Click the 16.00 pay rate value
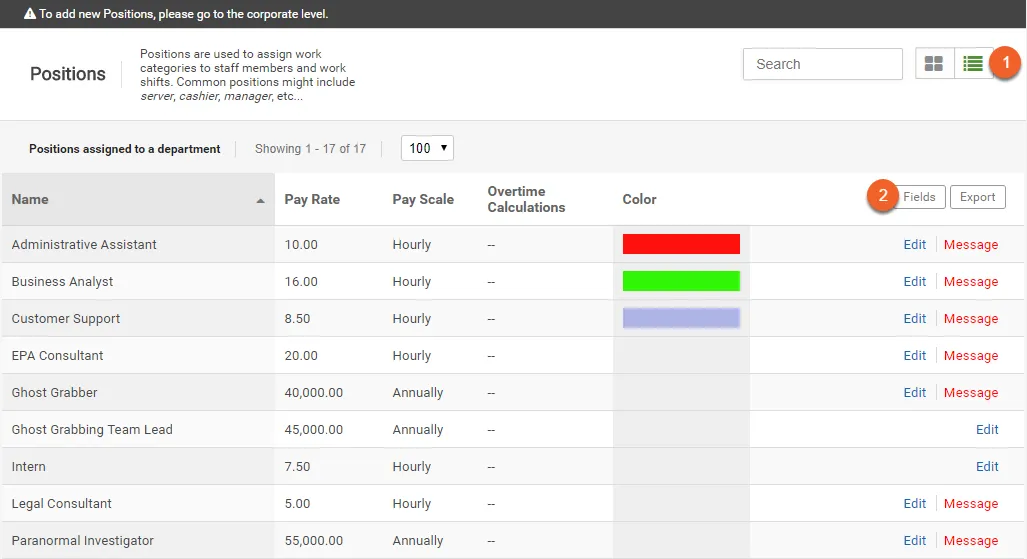 pos(301,281)
